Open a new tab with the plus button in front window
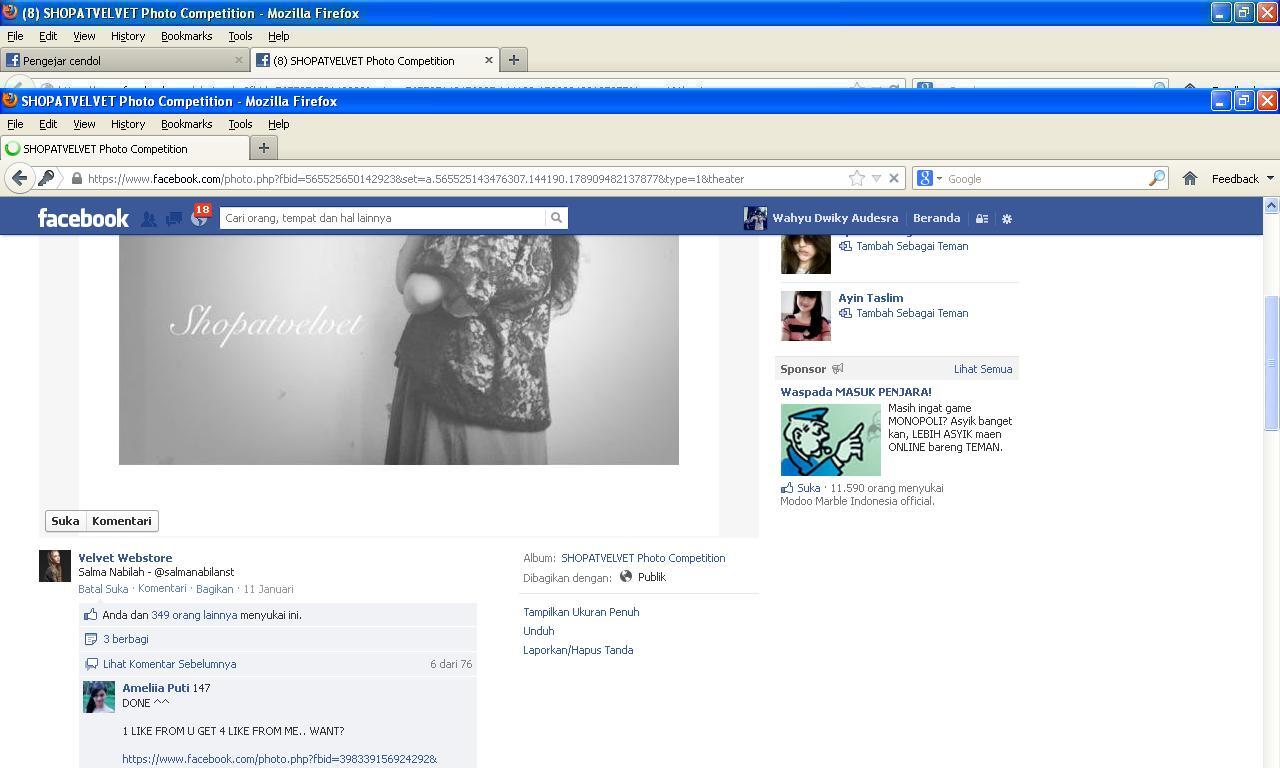This screenshot has width=1280, height=768. click(264, 148)
